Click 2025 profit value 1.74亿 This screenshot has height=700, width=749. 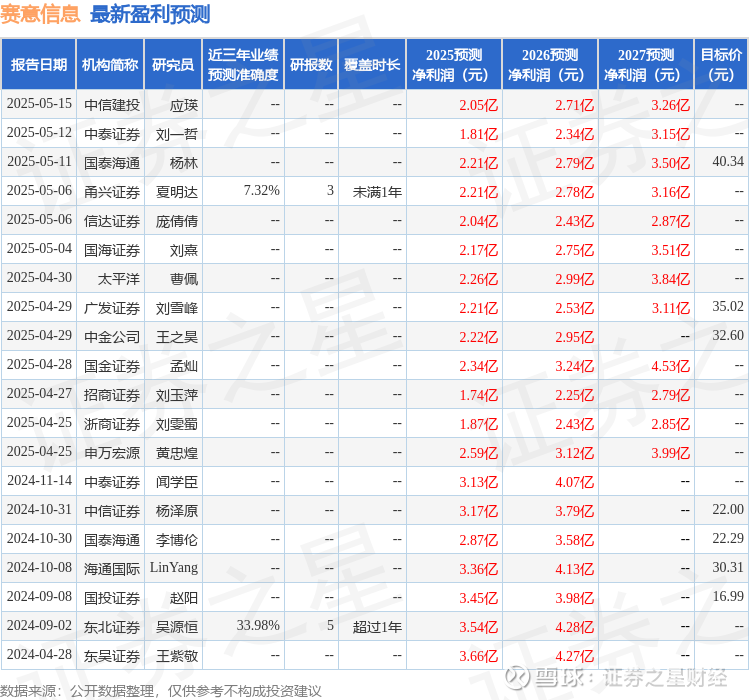point(479,395)
